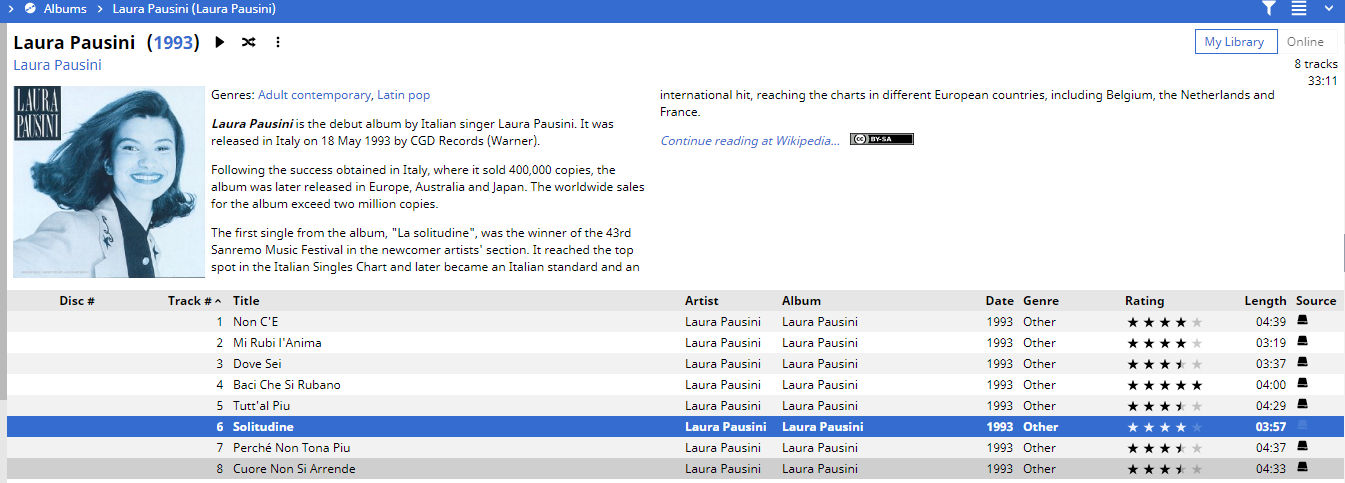
Task: Sort by the Track # column header
Action: [189, 301]
